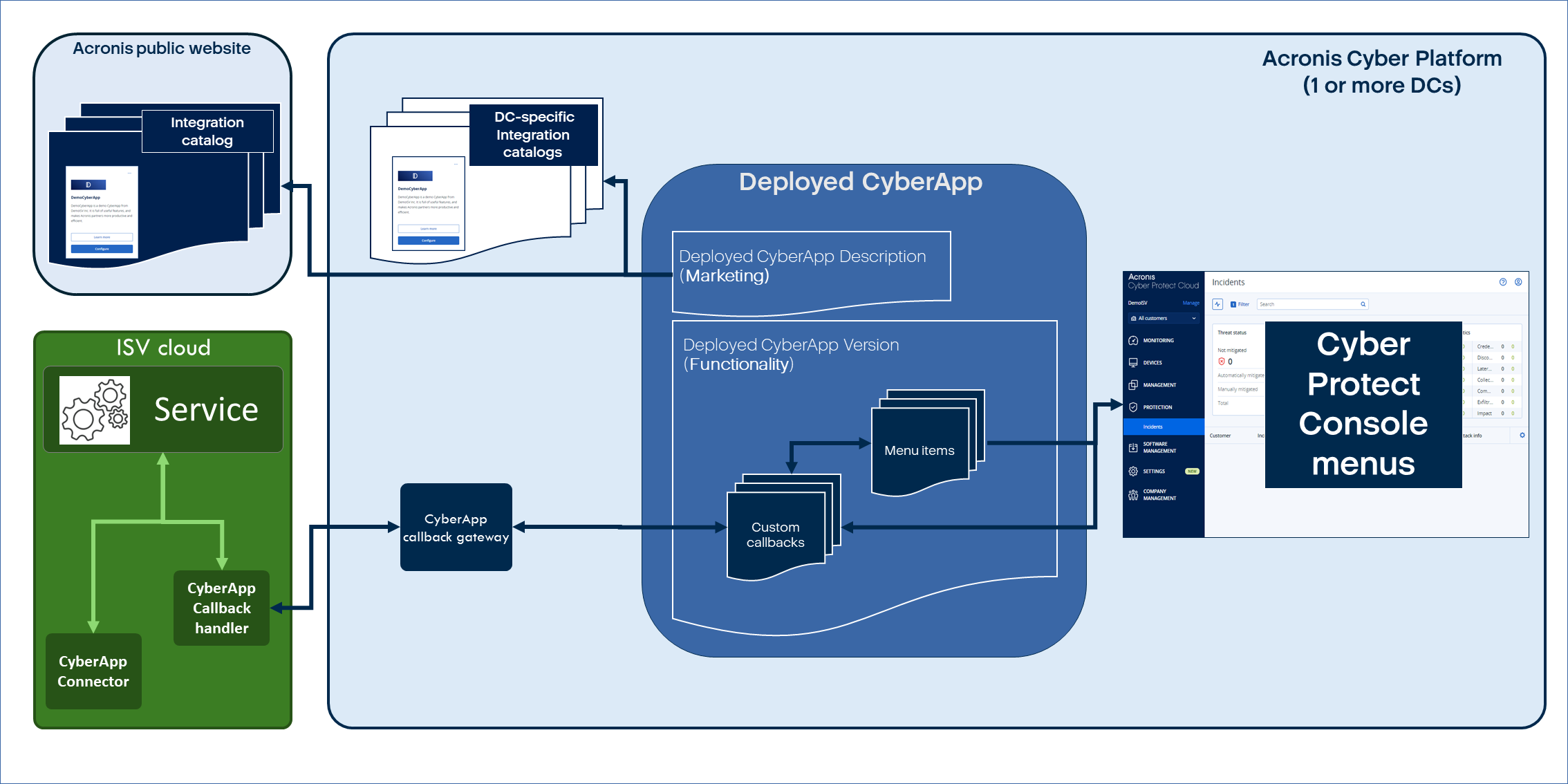The width and height of the screenshot is (1568, 784).
Task: Expand the All customers dropdown
Action: pos(1164,318)
